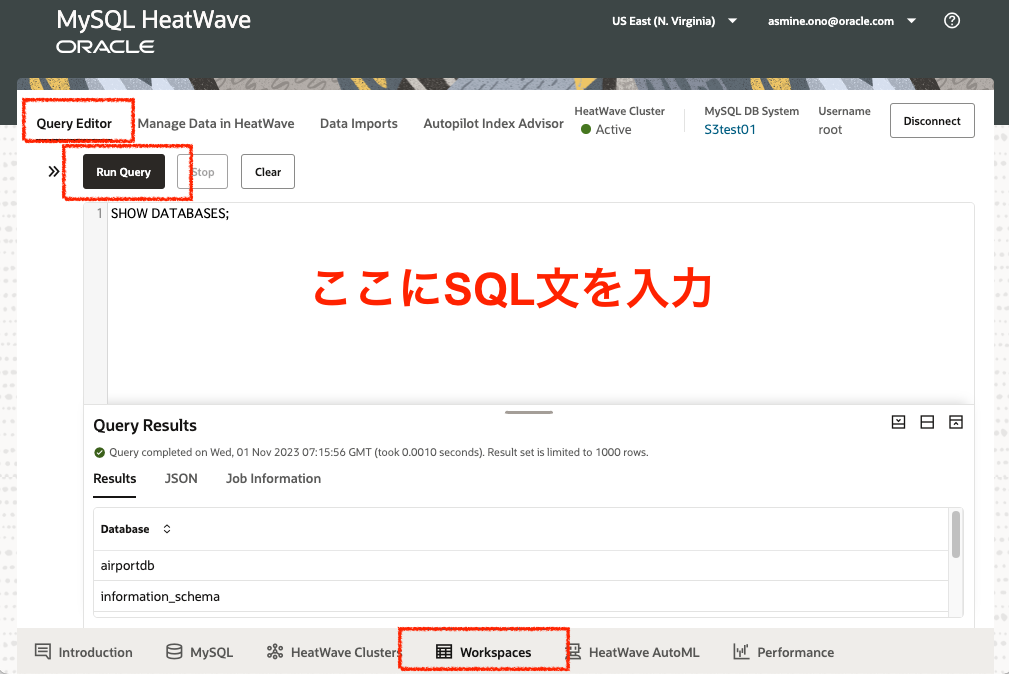Open Autopilot Index Advisor tab
The image size is (1009, 674).
coord(493,124)
